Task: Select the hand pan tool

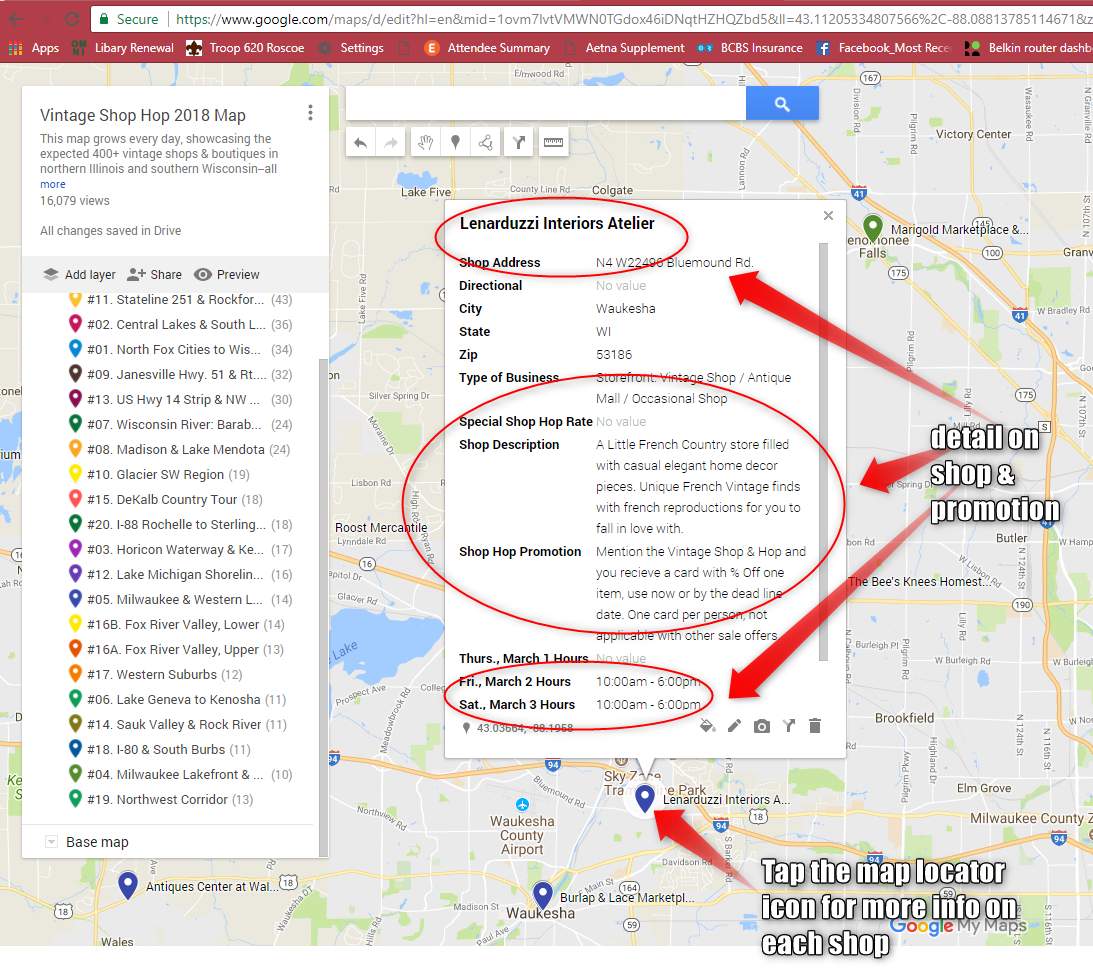Action: tap(425, 143)
